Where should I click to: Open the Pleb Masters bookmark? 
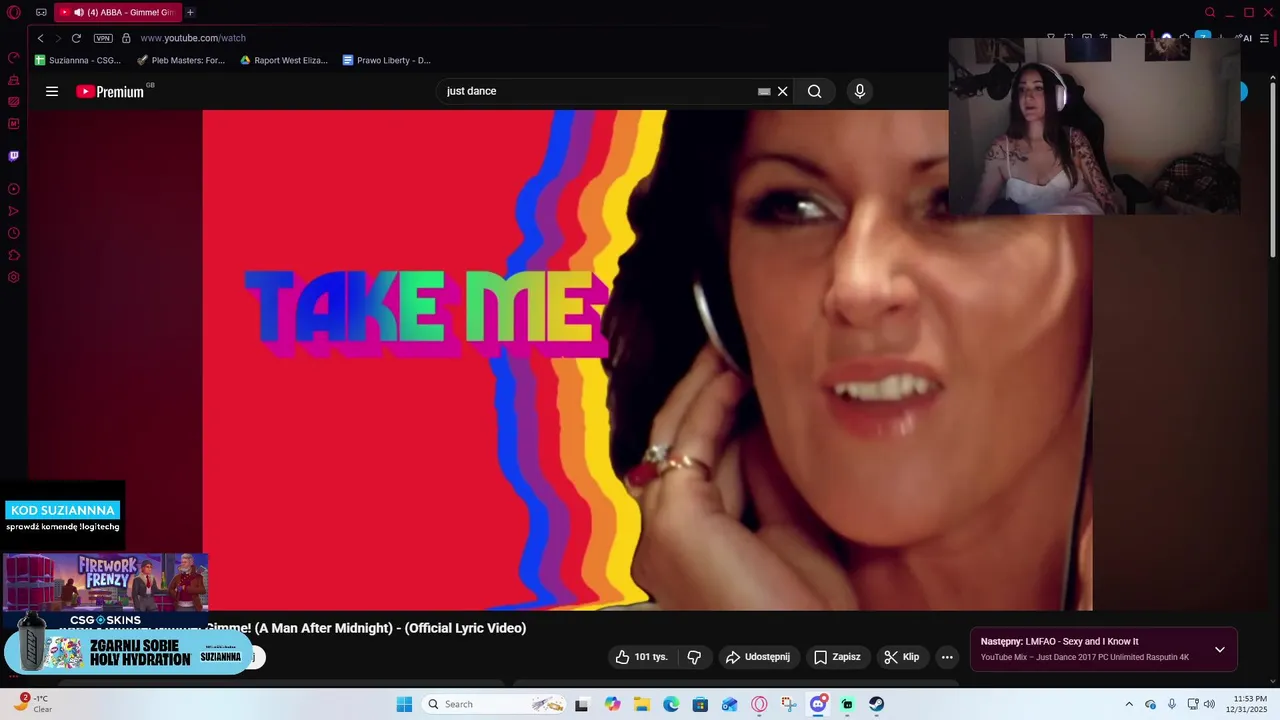(181, 60)
